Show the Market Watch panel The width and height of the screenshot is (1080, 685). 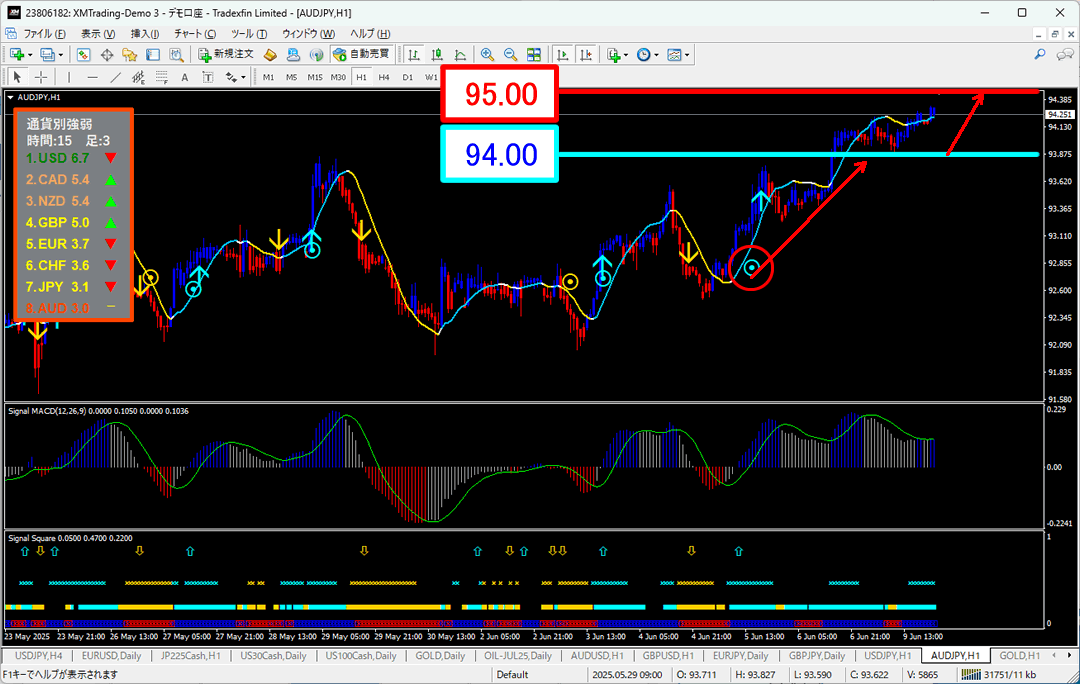pos(83,54)
